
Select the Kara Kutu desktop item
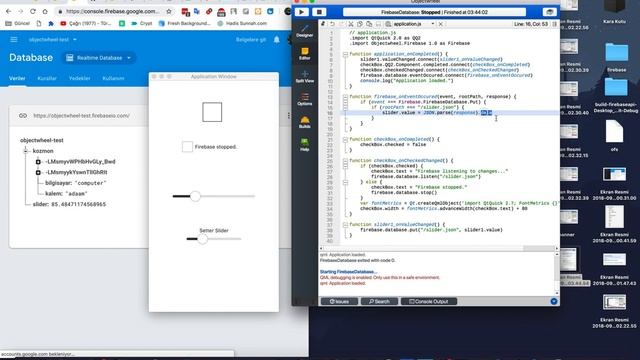(614, 11)
